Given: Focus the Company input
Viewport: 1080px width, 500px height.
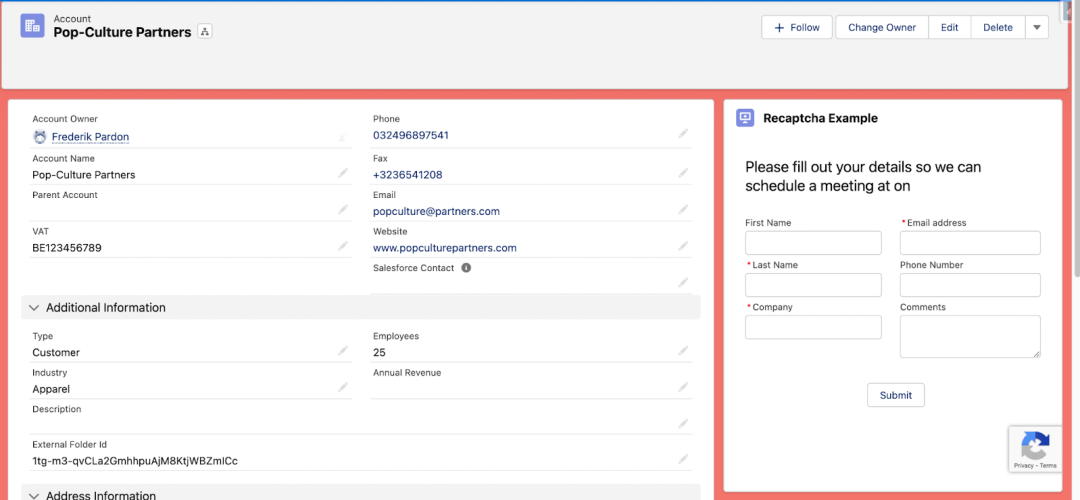Looking at the screenshot, I should click(x=813, y=327).
